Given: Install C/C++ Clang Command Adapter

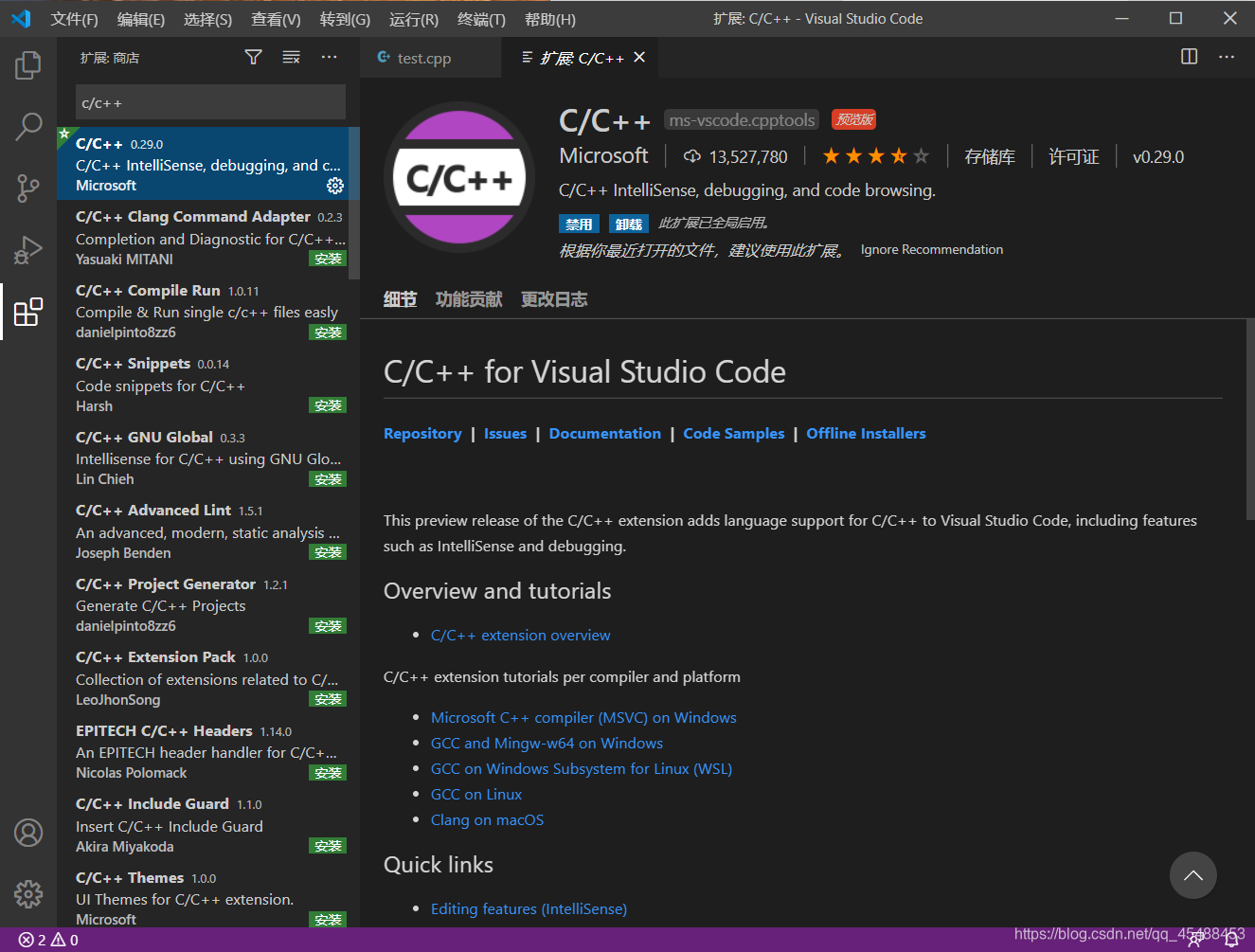Looking at the screenshot, I should point(328,259).
